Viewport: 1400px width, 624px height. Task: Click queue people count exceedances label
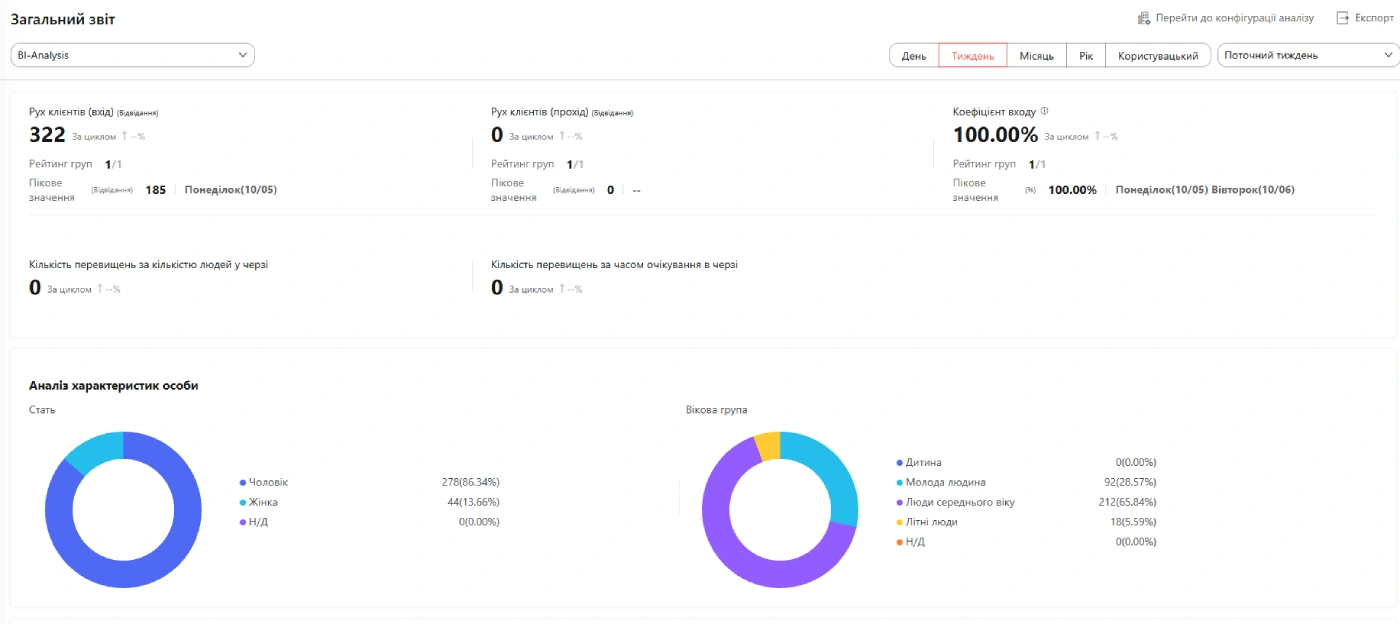click(148, 265)
